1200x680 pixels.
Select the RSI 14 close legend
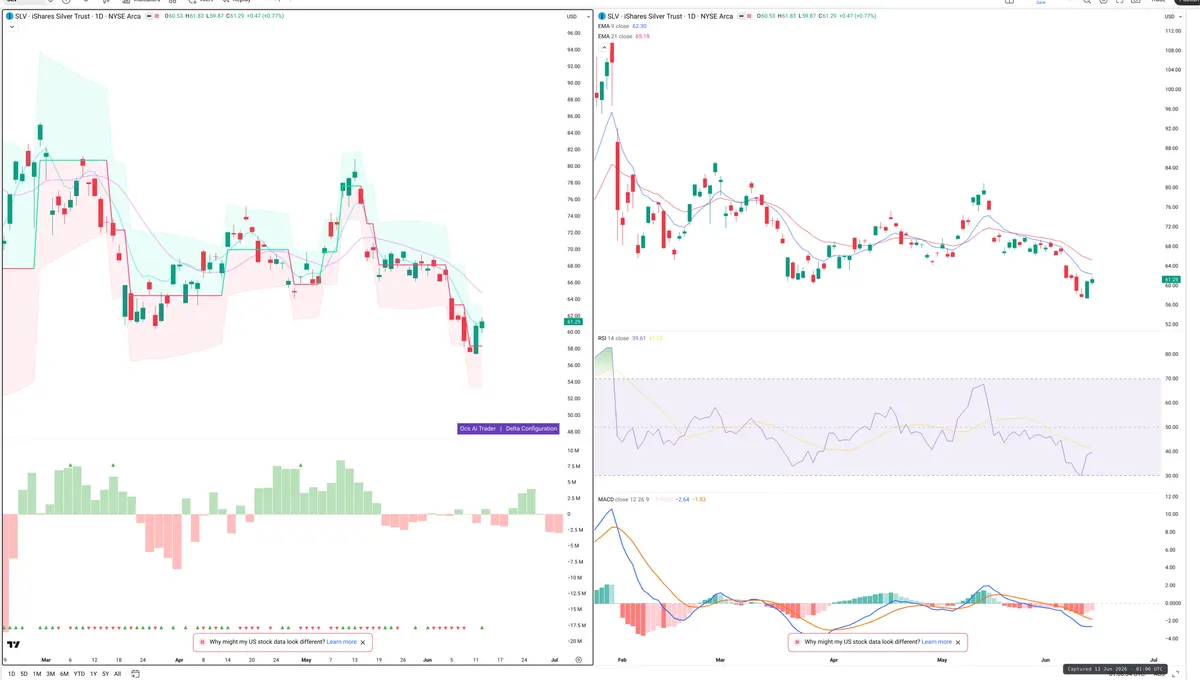point(613,338)
